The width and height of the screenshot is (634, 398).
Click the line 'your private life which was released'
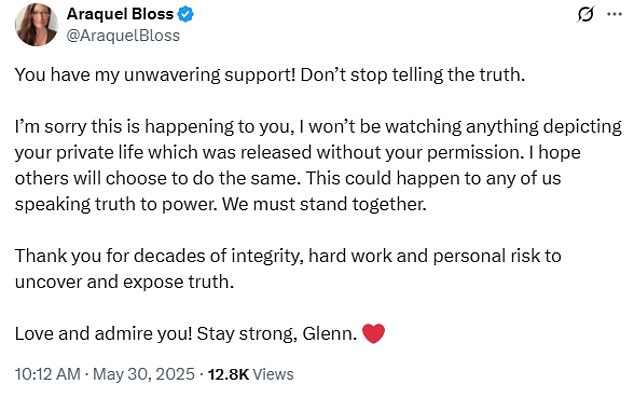pyautogui.click(x=298, y=153)
